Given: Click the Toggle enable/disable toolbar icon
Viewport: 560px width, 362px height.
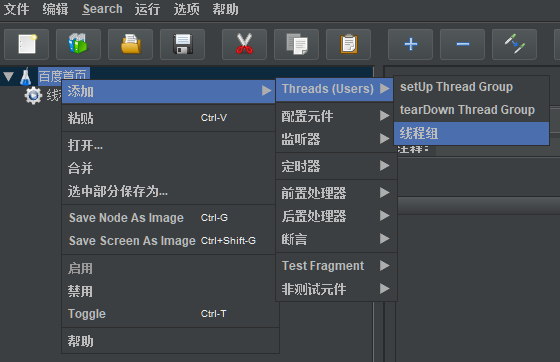Looking at the screenshot, I should (514, 44).
